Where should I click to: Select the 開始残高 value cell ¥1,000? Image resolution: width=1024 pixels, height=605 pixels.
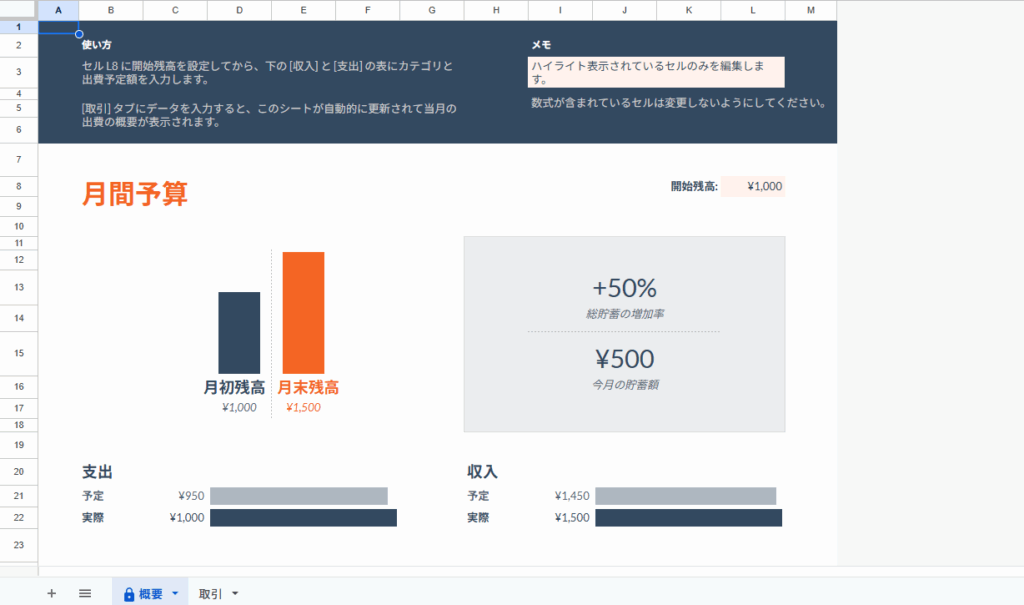coord(753,186)
